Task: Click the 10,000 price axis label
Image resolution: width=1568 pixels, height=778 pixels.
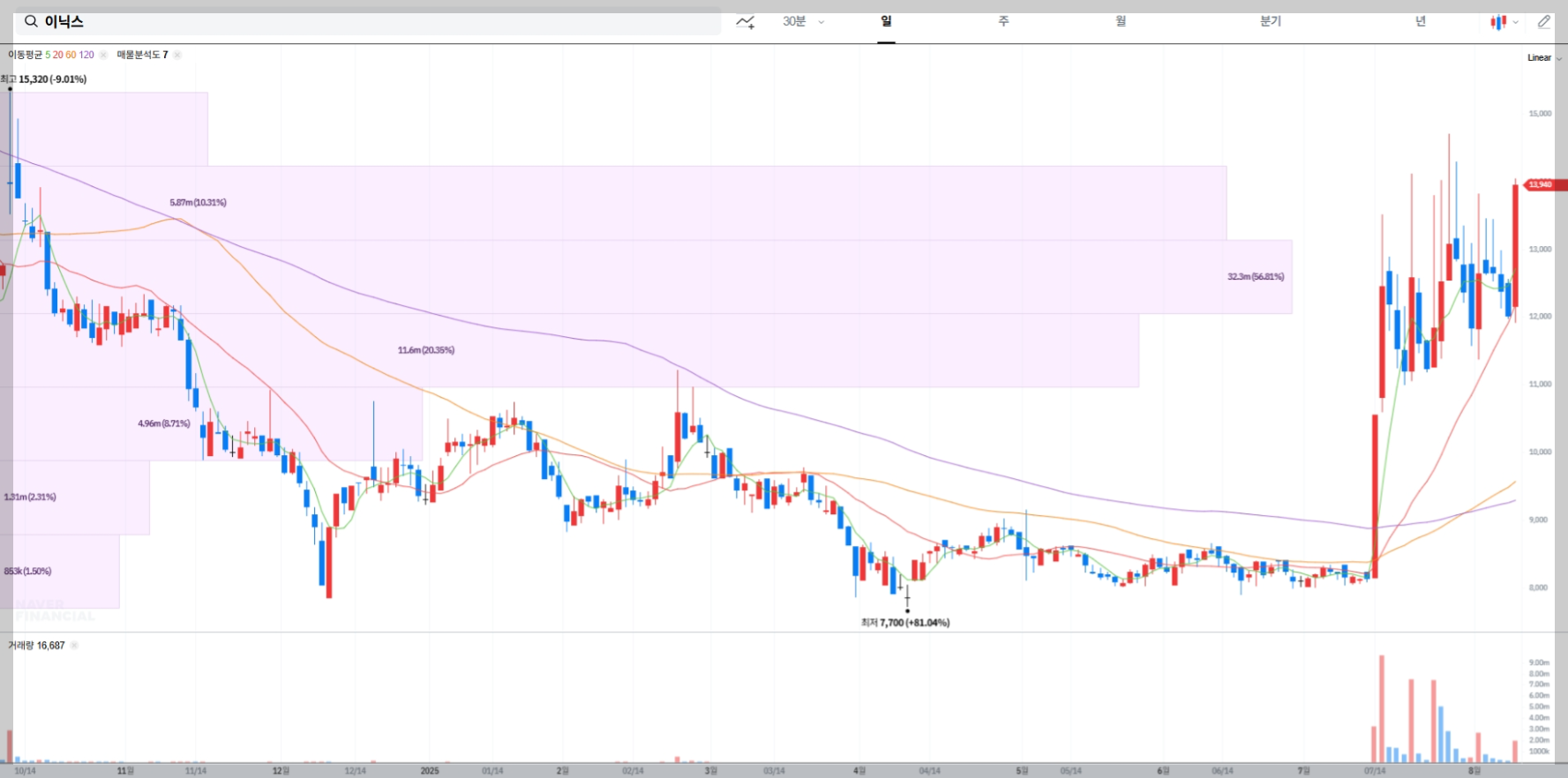Action: [x=1540, y=452]
